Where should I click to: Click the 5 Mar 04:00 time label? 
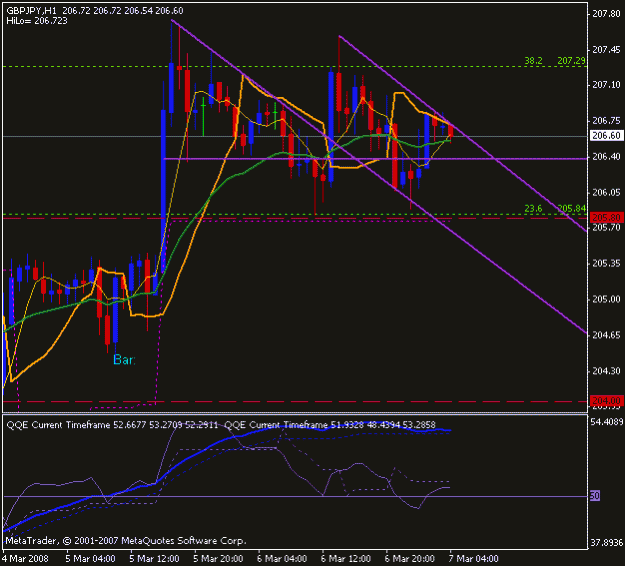coord(90,558)
